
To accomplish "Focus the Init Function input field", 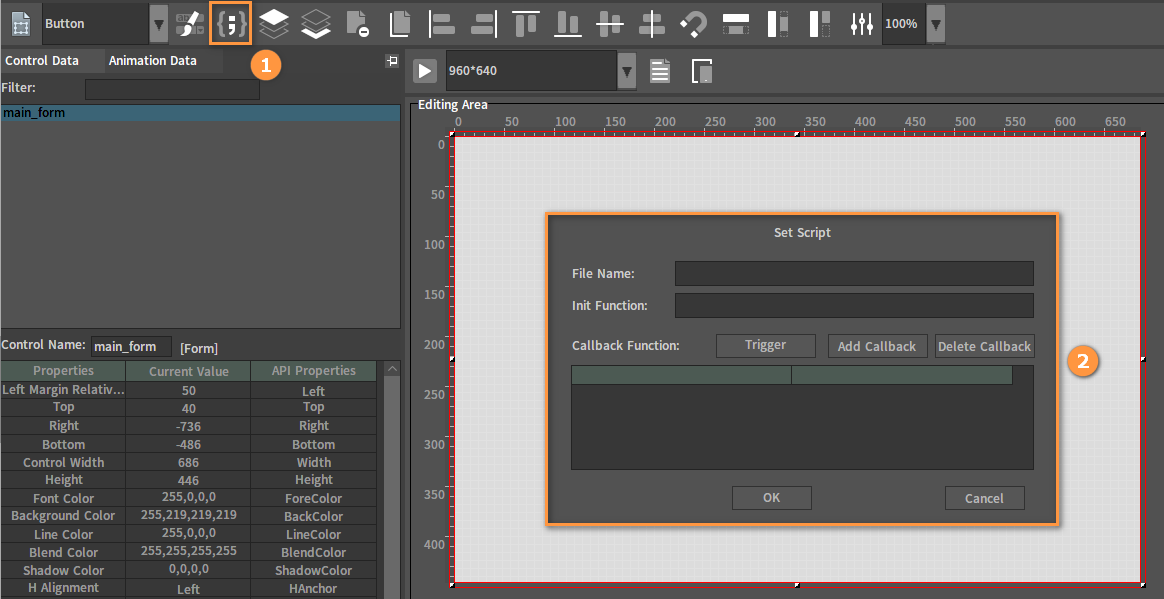I will tap(854, 305).
